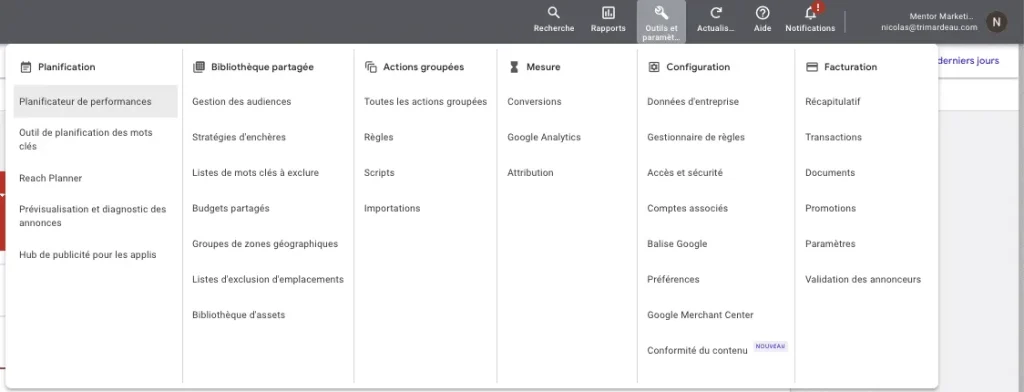Select Balise Google

[x=677, y=244]
